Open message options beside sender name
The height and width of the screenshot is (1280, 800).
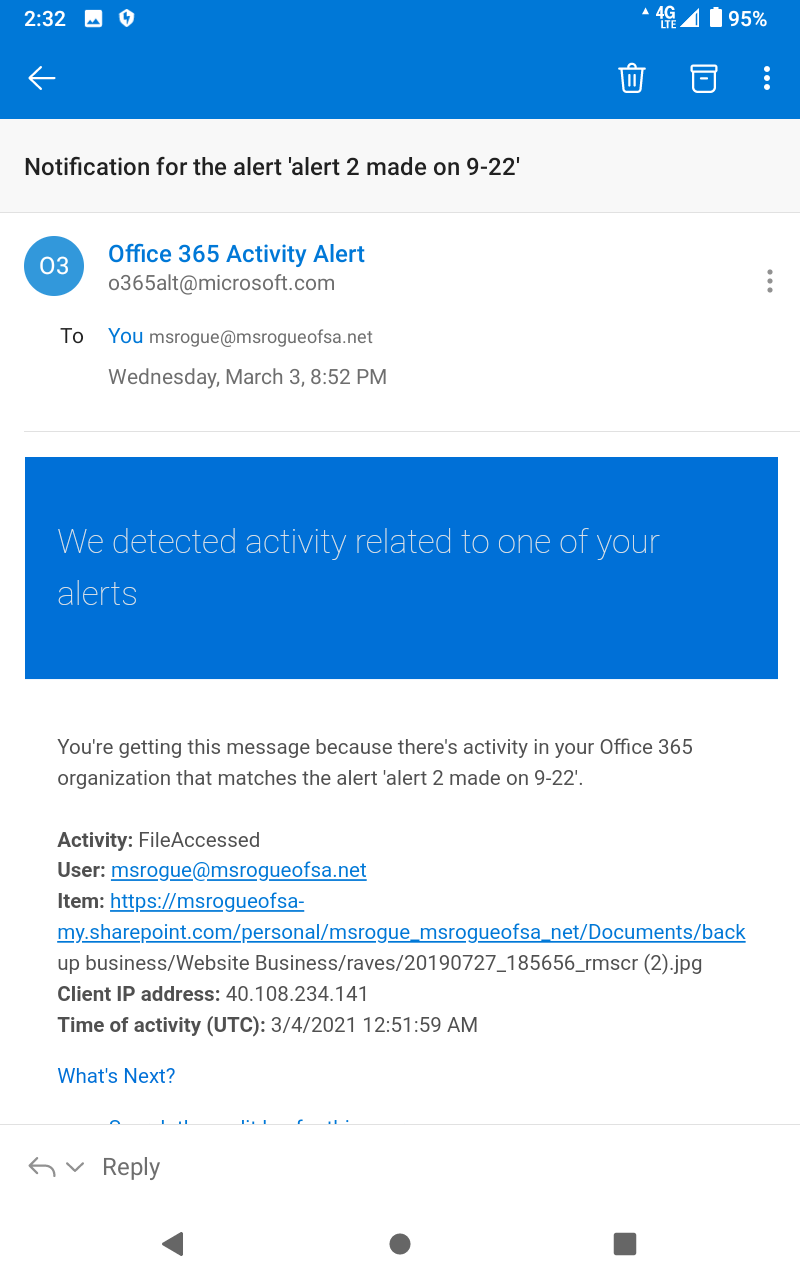point(769,281)
